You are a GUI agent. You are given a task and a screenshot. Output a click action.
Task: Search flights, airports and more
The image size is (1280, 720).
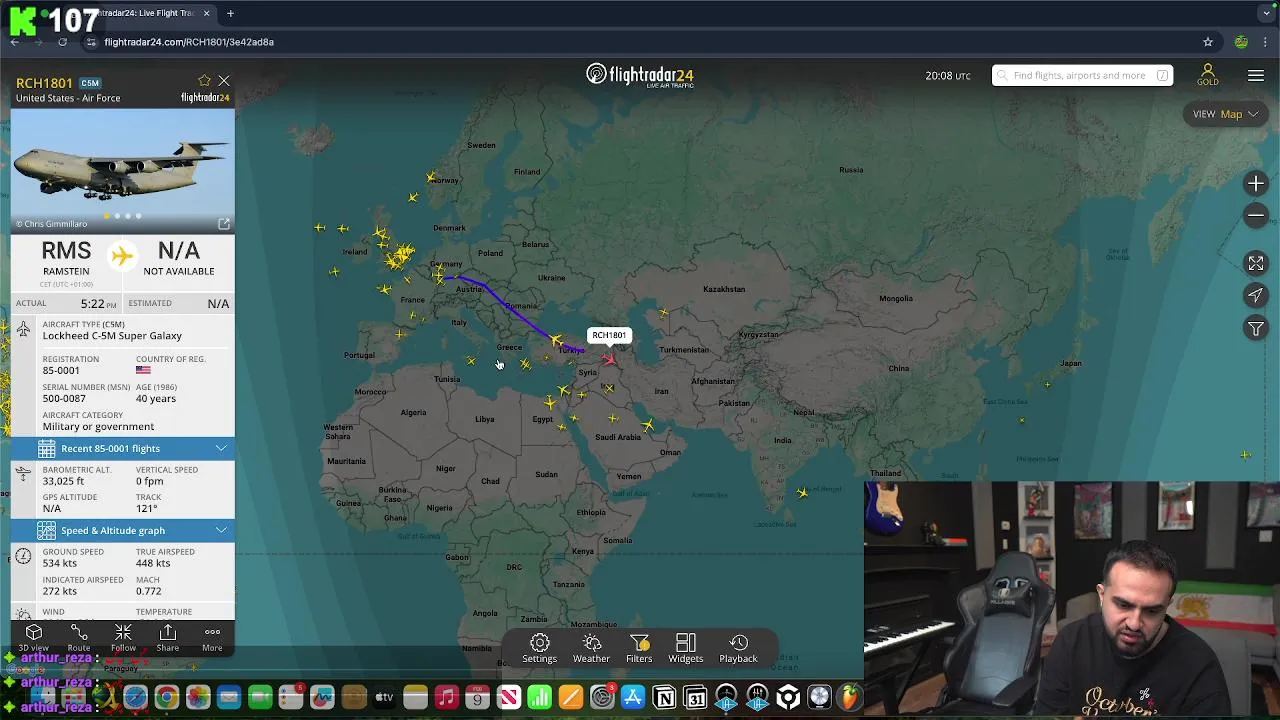[x=1082, y=75]
